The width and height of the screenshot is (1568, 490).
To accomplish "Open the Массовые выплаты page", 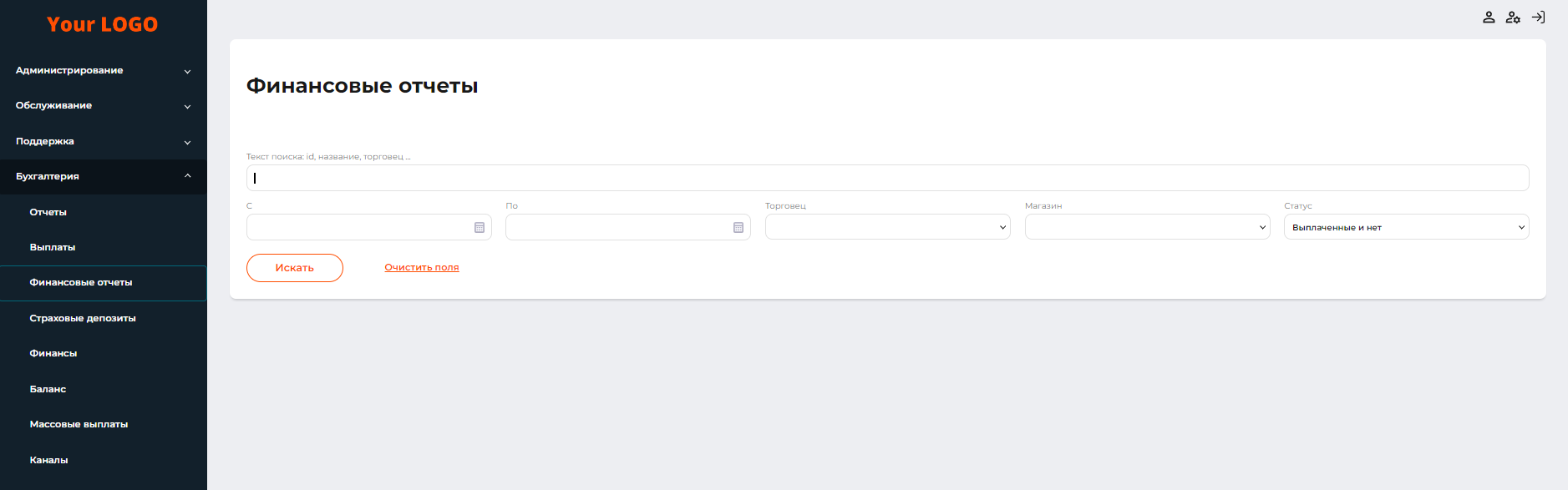I will pyautogui.click(x=79, y=424).
